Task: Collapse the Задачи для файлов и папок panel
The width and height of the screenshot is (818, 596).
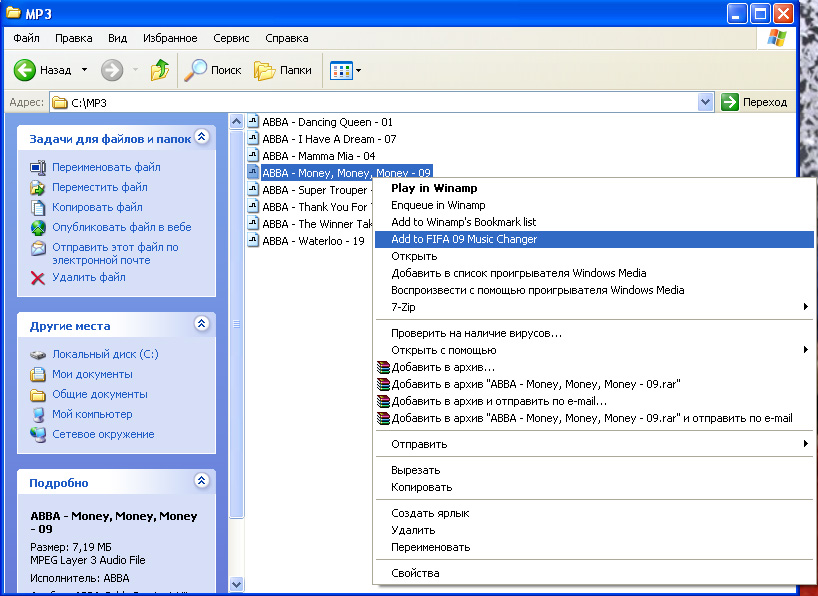Action: [x=202, y=137]
